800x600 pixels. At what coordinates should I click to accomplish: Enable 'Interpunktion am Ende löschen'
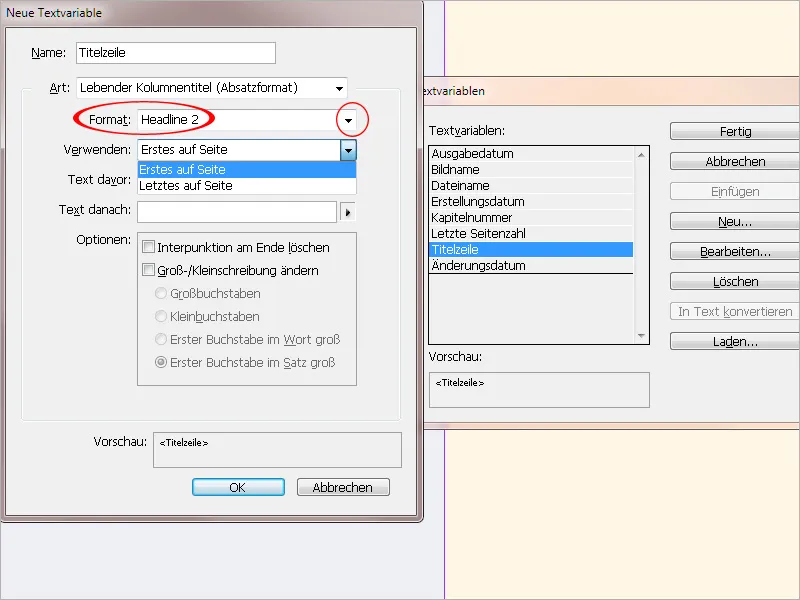pyautogui.click(x=150, y=249)
